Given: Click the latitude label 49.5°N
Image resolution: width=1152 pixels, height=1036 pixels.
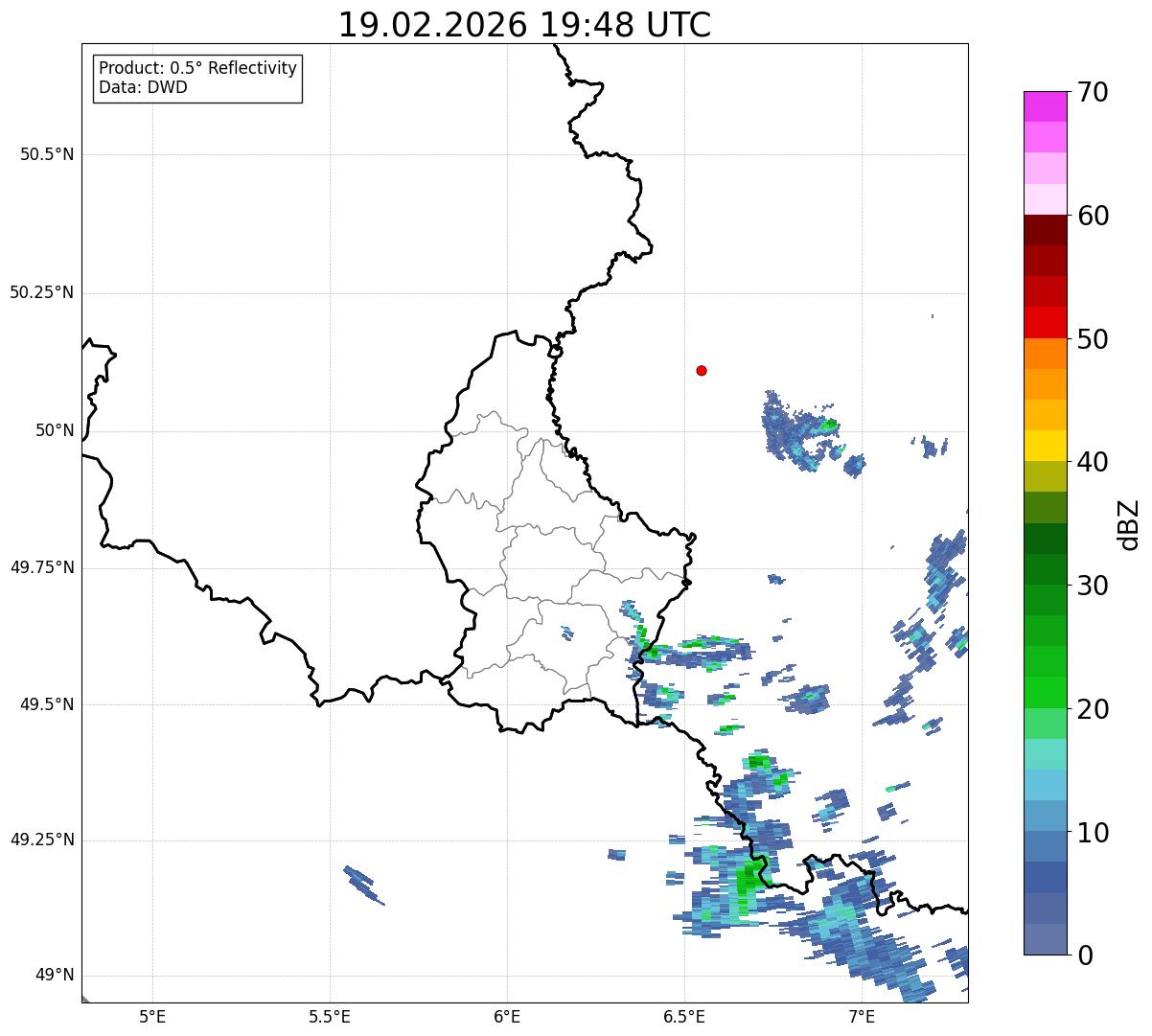Looking at the screenshot, I should 47,704.
